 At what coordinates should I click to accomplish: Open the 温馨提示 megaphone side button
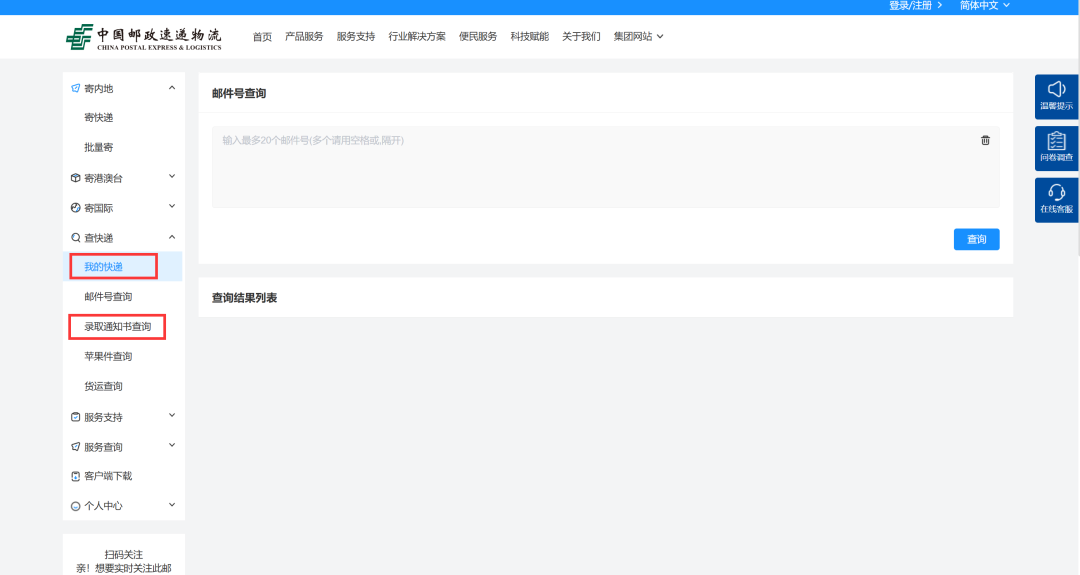(x=1056, y=96)
